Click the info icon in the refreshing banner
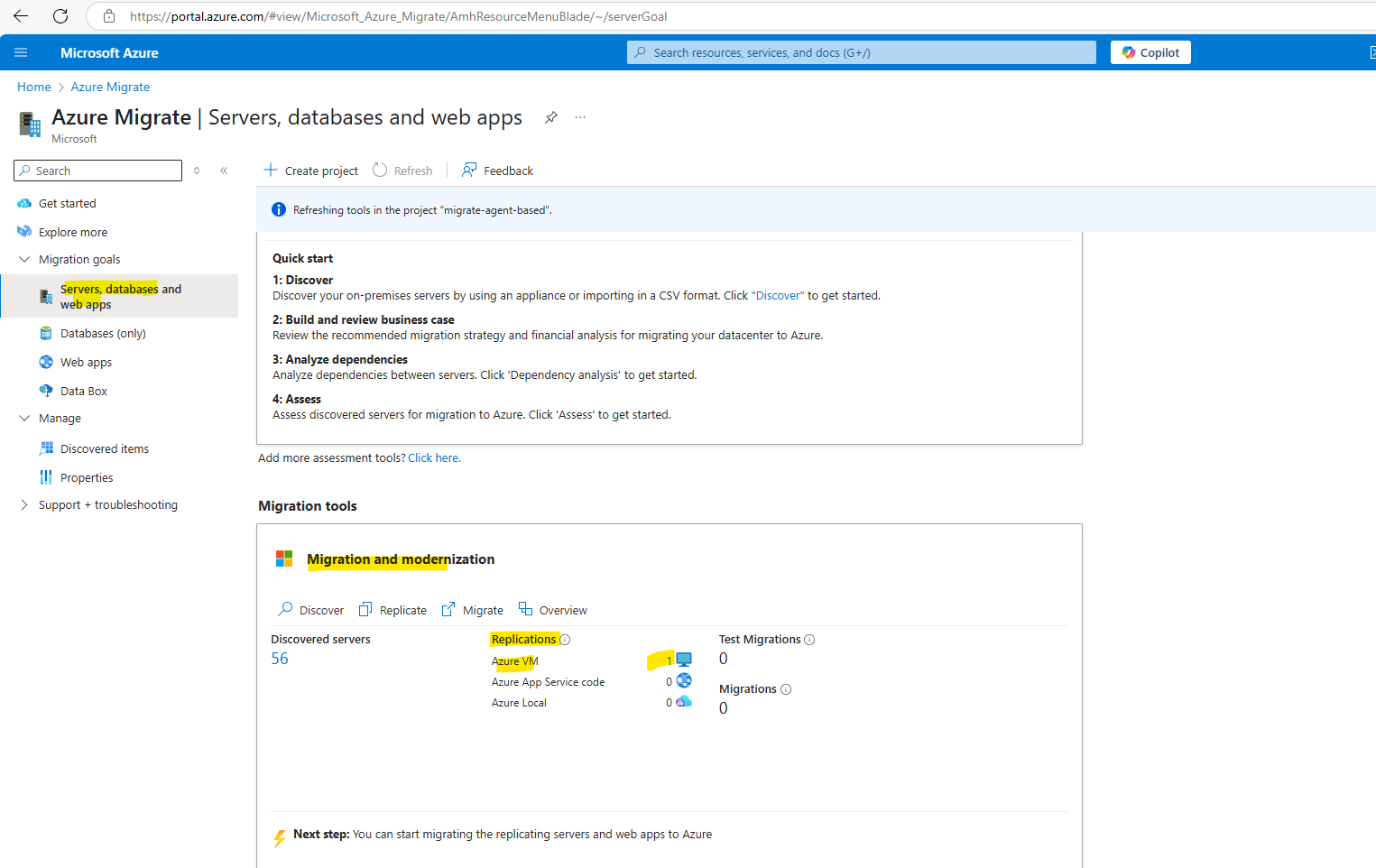Screen dimensions: 1376x868 tap(279, 210)
